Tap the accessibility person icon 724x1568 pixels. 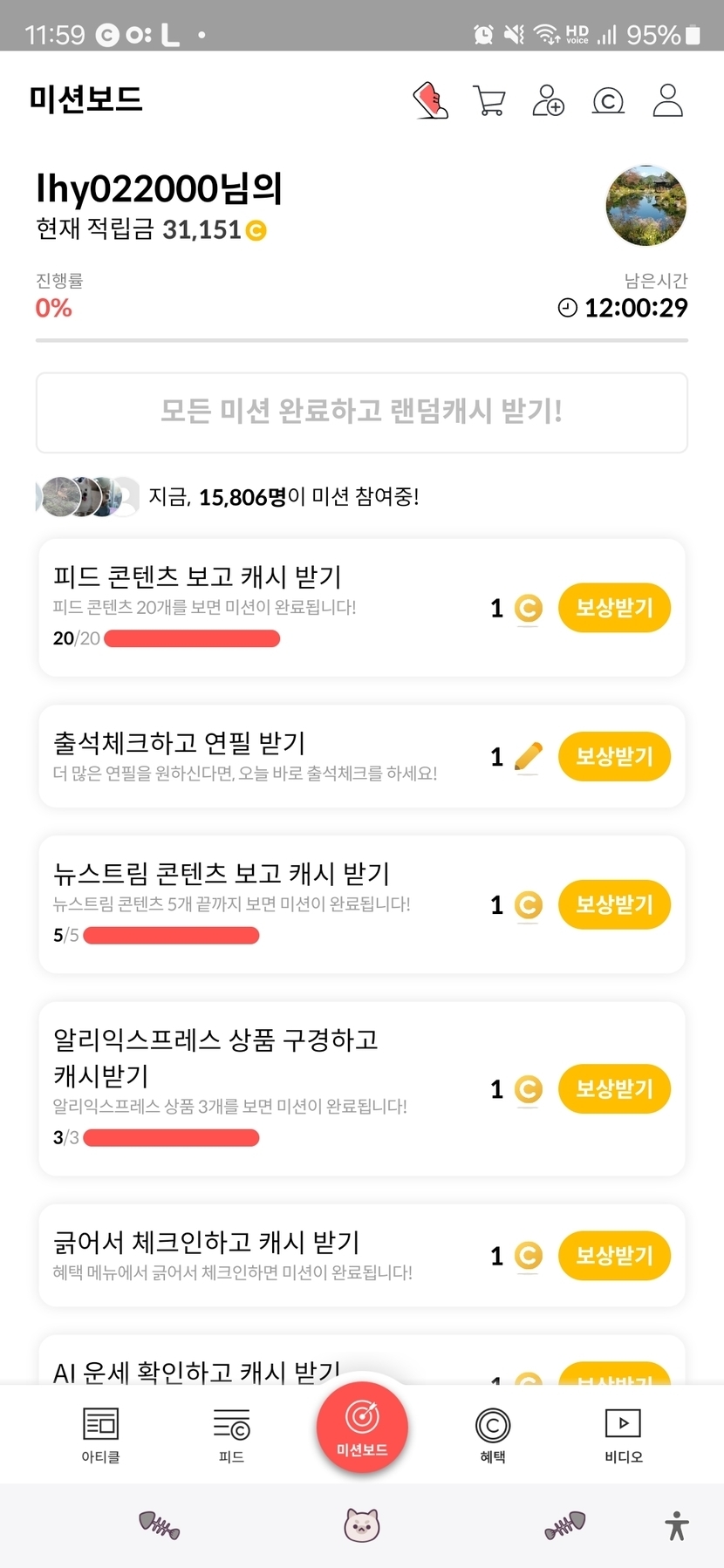(676, 1525)
